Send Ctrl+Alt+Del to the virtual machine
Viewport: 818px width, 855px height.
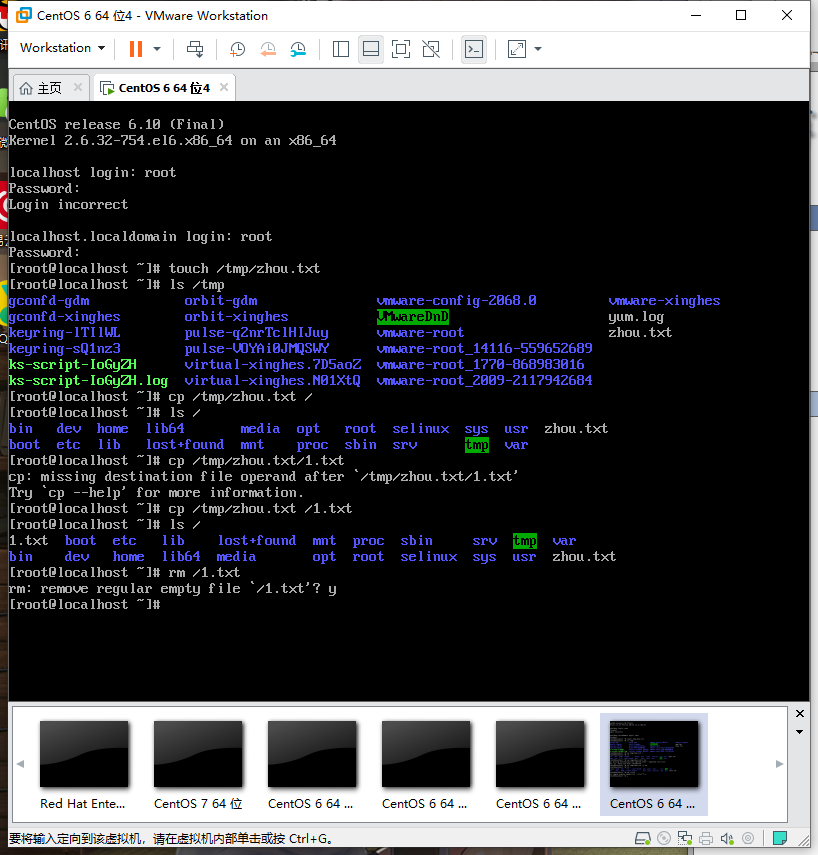tap(195, 49)
